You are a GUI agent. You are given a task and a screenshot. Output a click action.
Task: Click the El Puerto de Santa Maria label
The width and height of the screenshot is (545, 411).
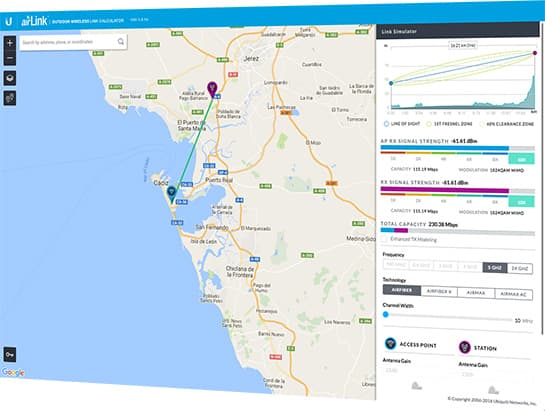click(192, 126)
